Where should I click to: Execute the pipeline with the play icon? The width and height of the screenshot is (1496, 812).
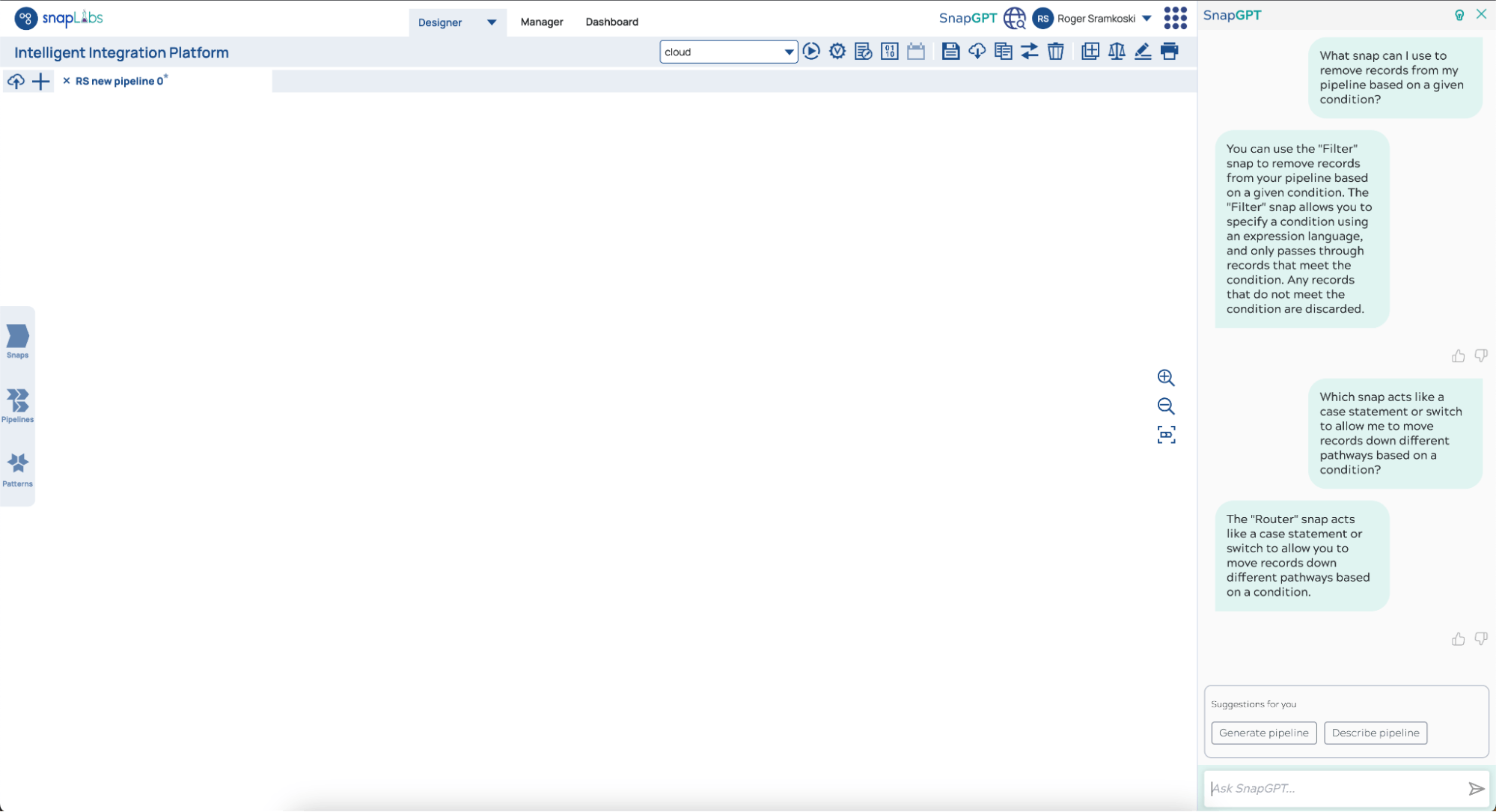812,52
